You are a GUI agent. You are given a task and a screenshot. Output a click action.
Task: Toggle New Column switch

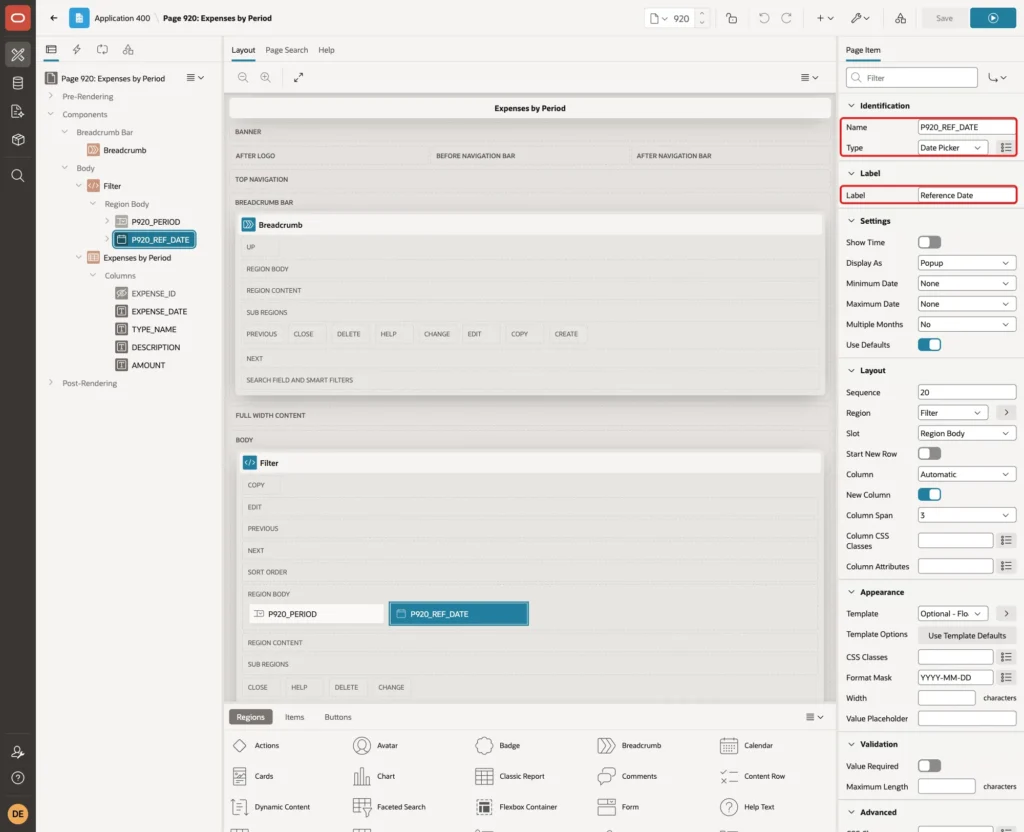929,494
